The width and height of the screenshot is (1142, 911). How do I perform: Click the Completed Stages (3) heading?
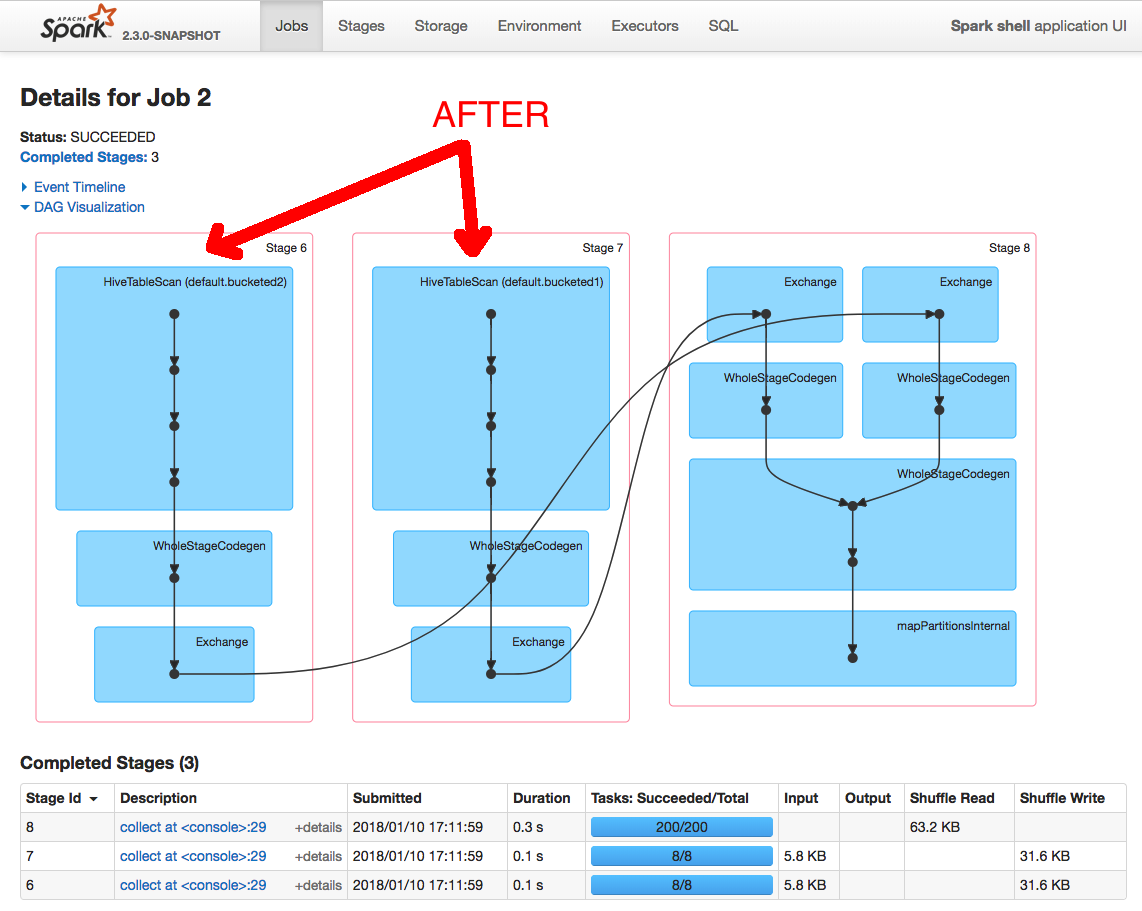point(109,762)
